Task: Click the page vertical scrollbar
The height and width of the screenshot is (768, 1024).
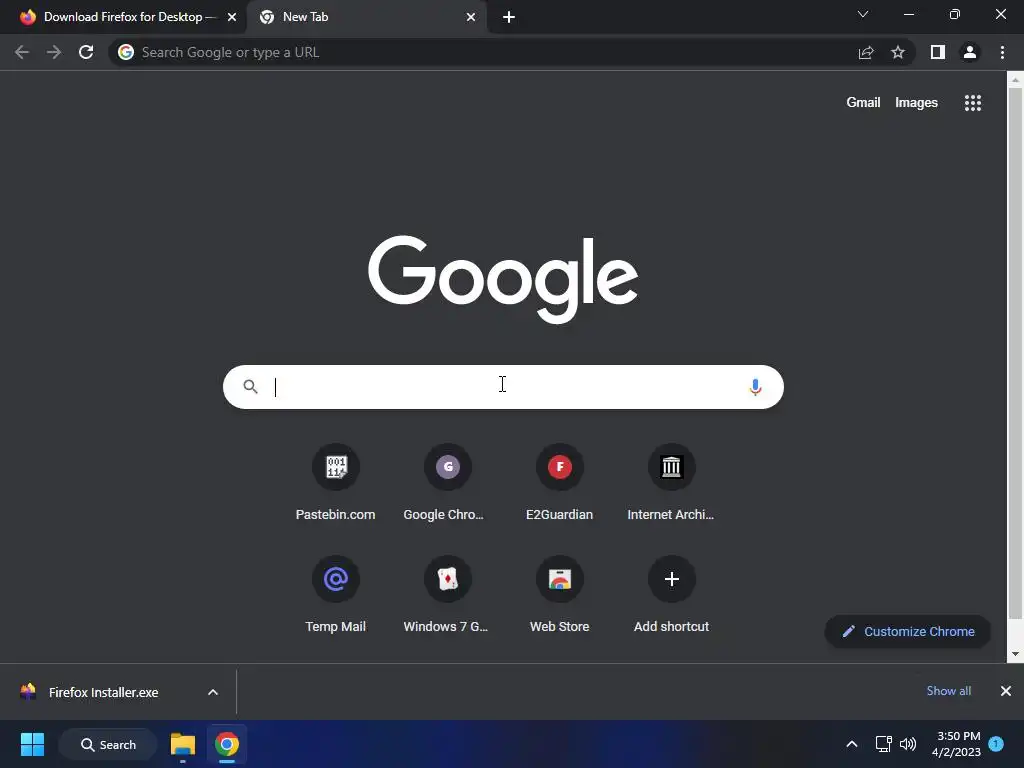Action: tap(1015, 353)
